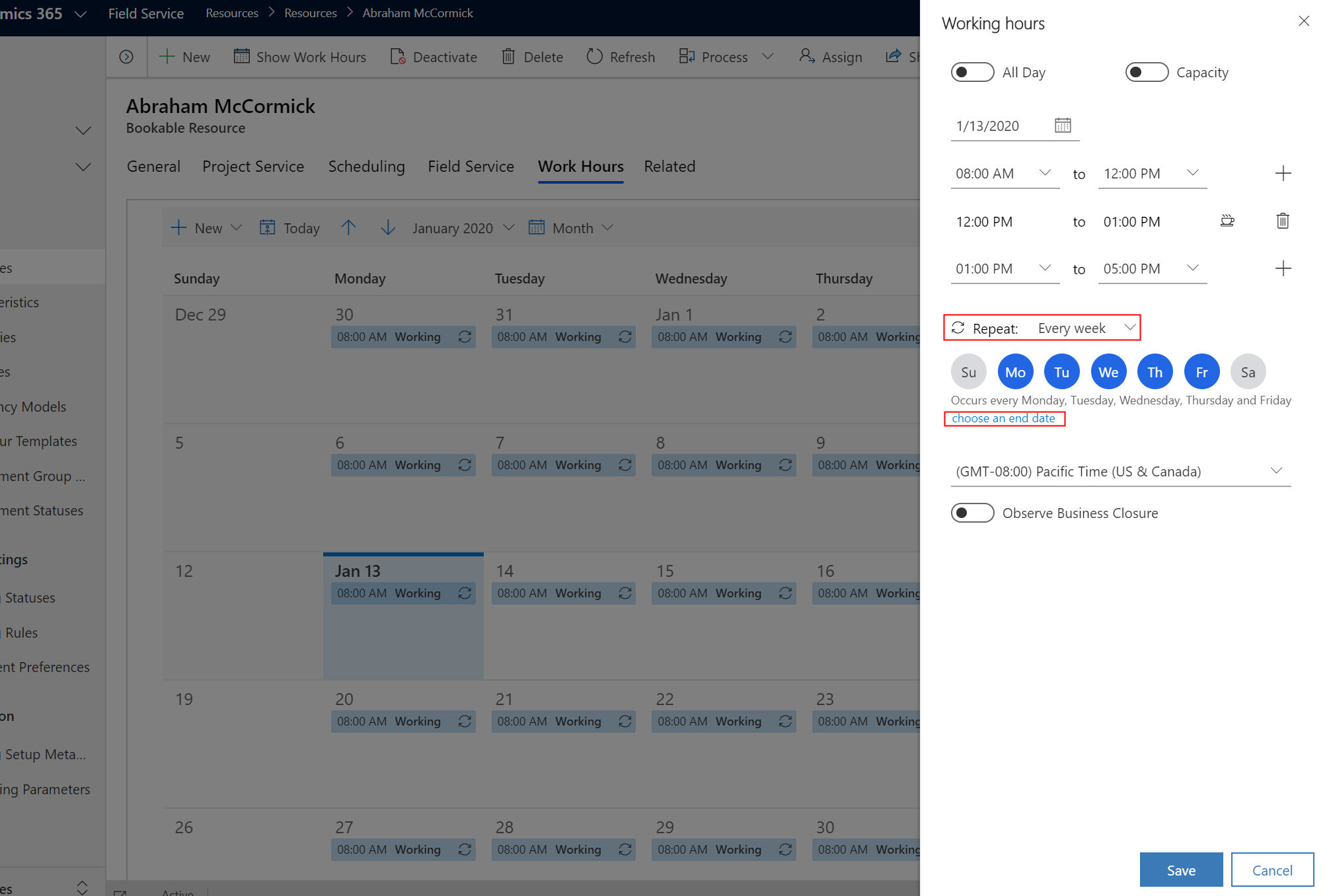
Task: Click choose an end date link
Action: (x=1004, y=418)
